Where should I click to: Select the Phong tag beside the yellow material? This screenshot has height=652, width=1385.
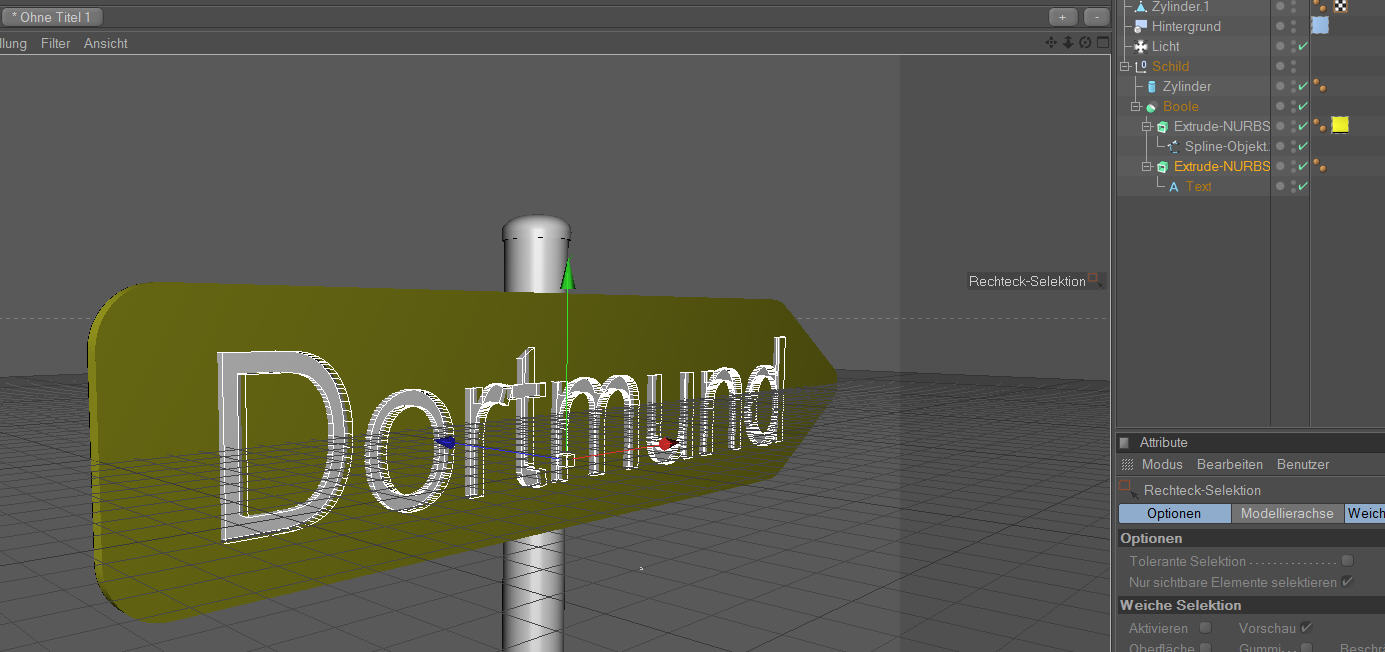[x=1320, y=126]
